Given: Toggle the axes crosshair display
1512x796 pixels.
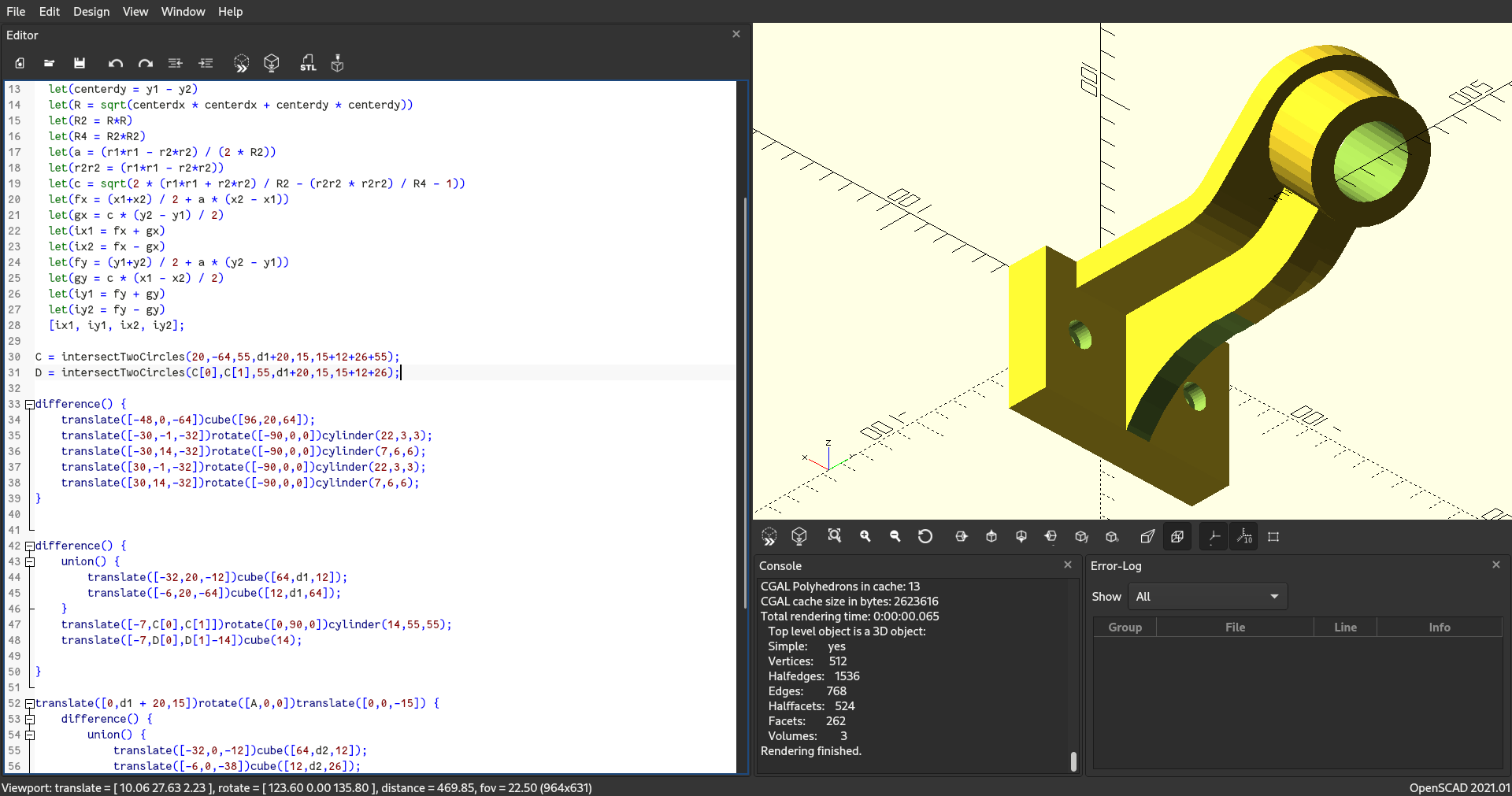Looking at the screenshot, I should [x=1213, y=536].
